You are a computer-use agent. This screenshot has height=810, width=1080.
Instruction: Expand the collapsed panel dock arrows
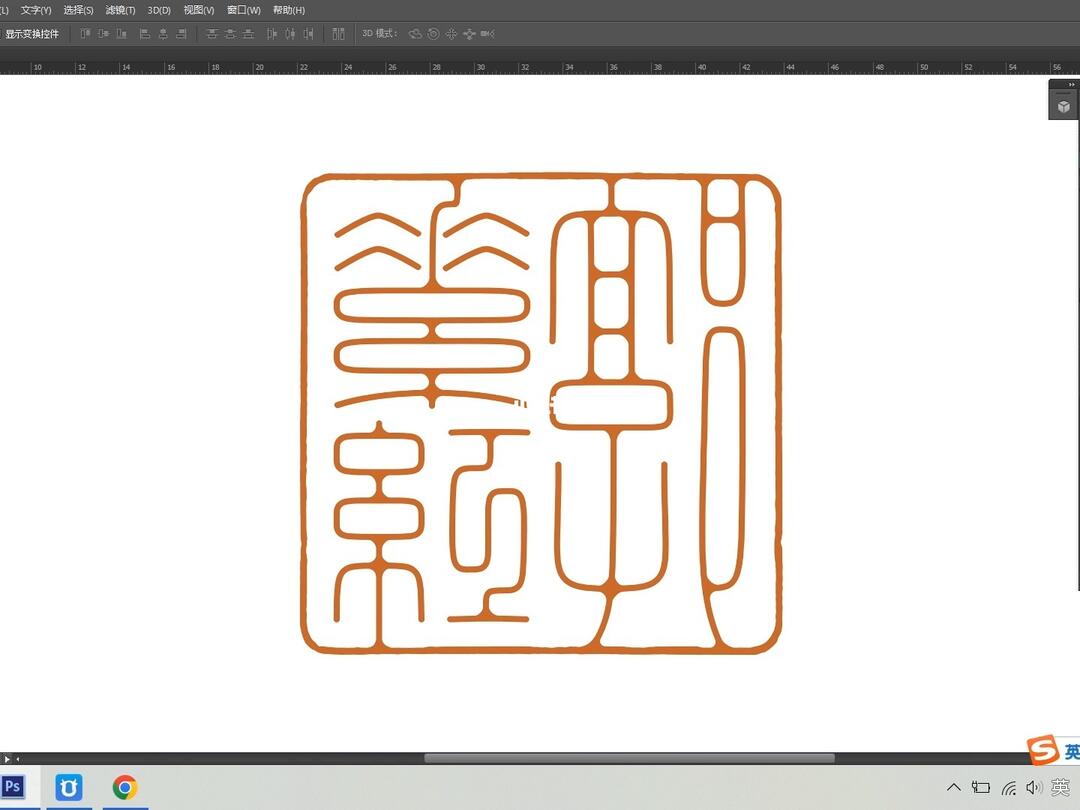point(1071,85)
